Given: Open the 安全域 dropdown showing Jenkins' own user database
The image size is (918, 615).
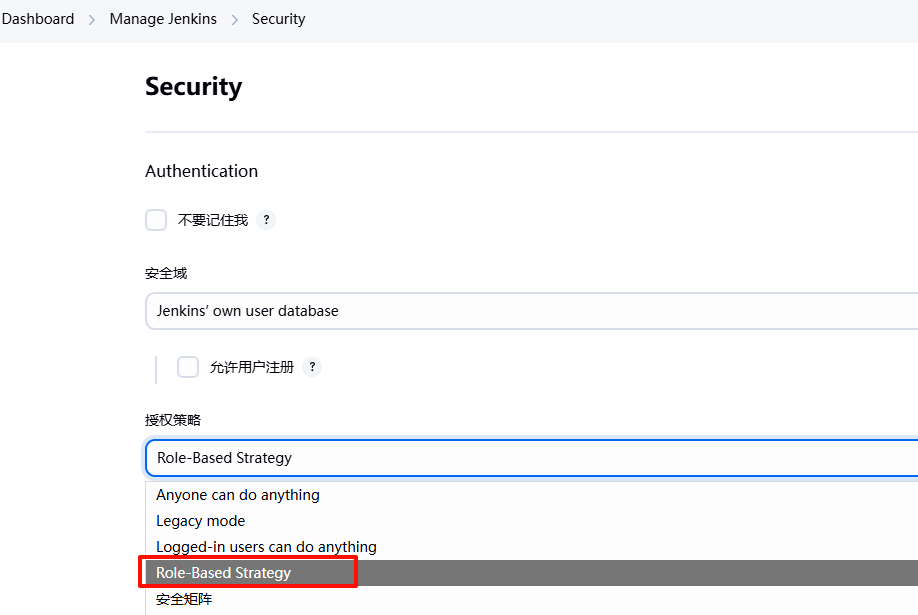Looking at the screenshot, I should coord(530,311).
